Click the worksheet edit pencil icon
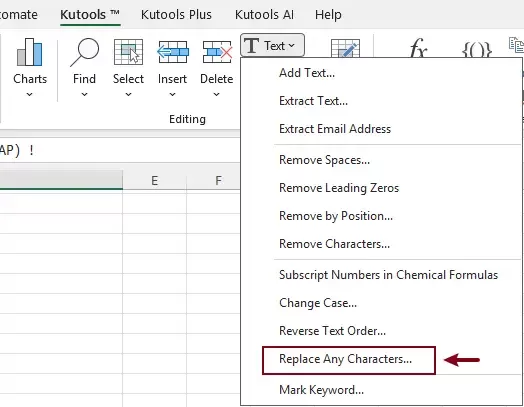The height and width of the screenshot is (407, 524). (346, 48)
